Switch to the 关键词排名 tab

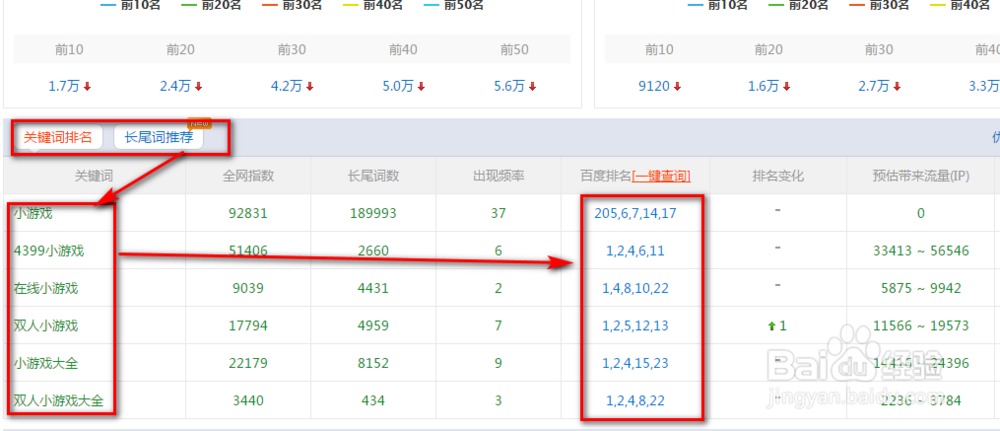tap(58, 137)
